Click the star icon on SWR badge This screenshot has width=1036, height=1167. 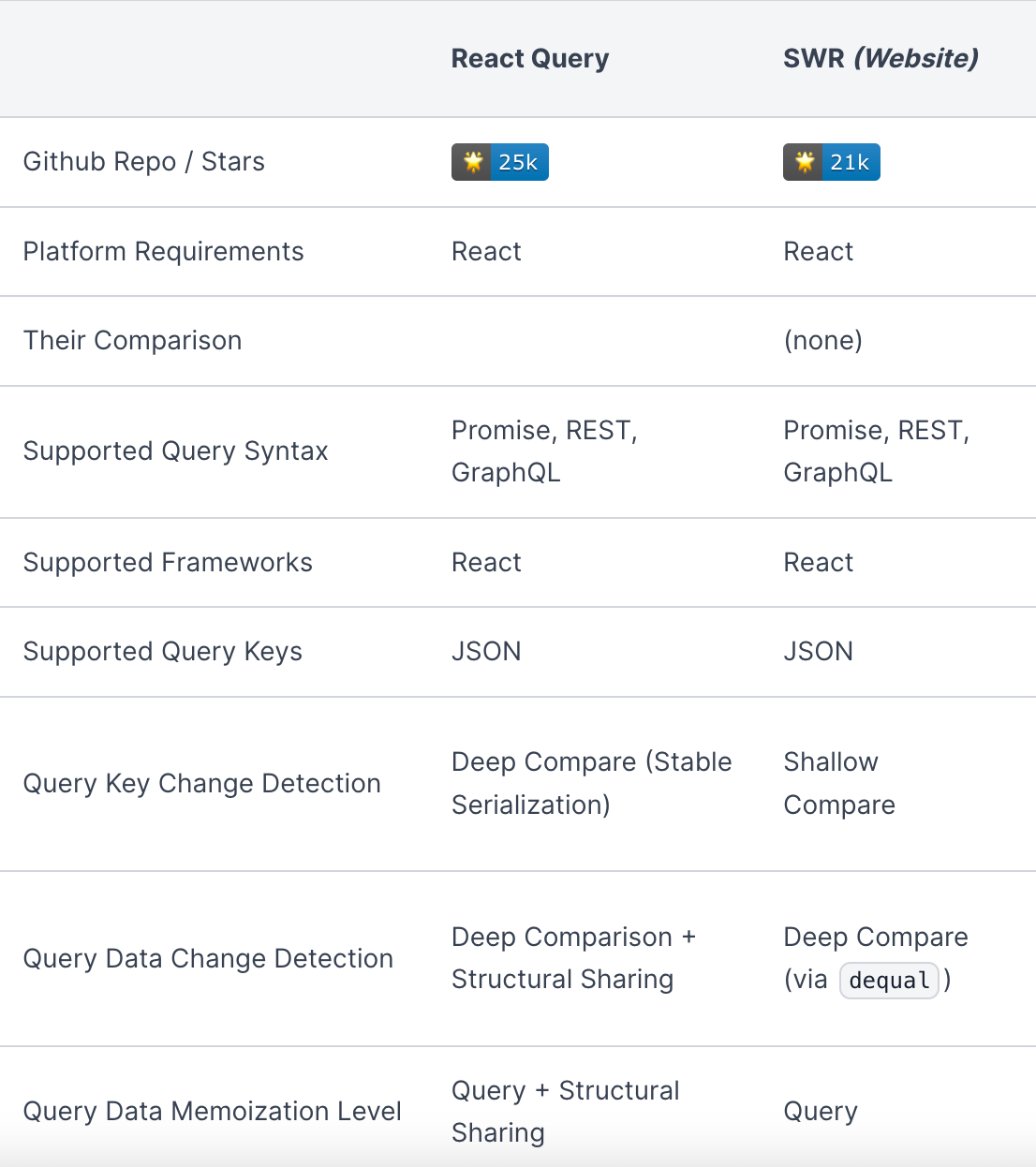[x=805, y=162]
